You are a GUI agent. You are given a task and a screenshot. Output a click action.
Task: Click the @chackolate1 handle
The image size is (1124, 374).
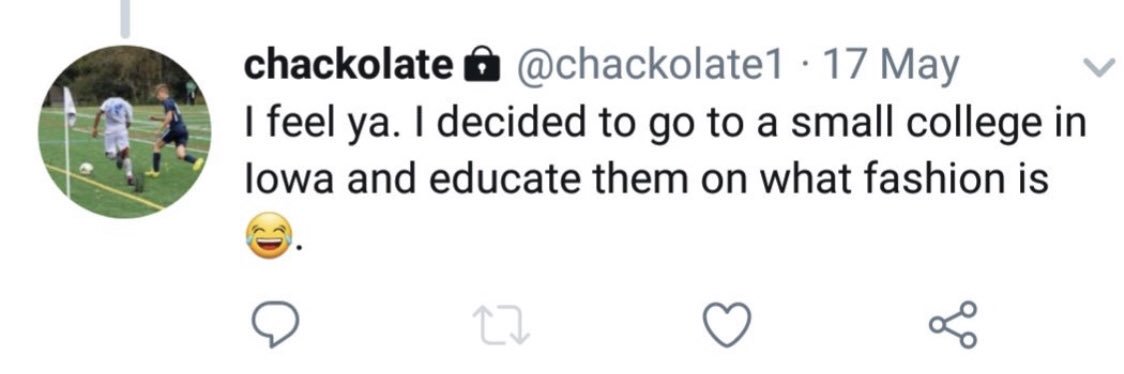coord(648,67)
